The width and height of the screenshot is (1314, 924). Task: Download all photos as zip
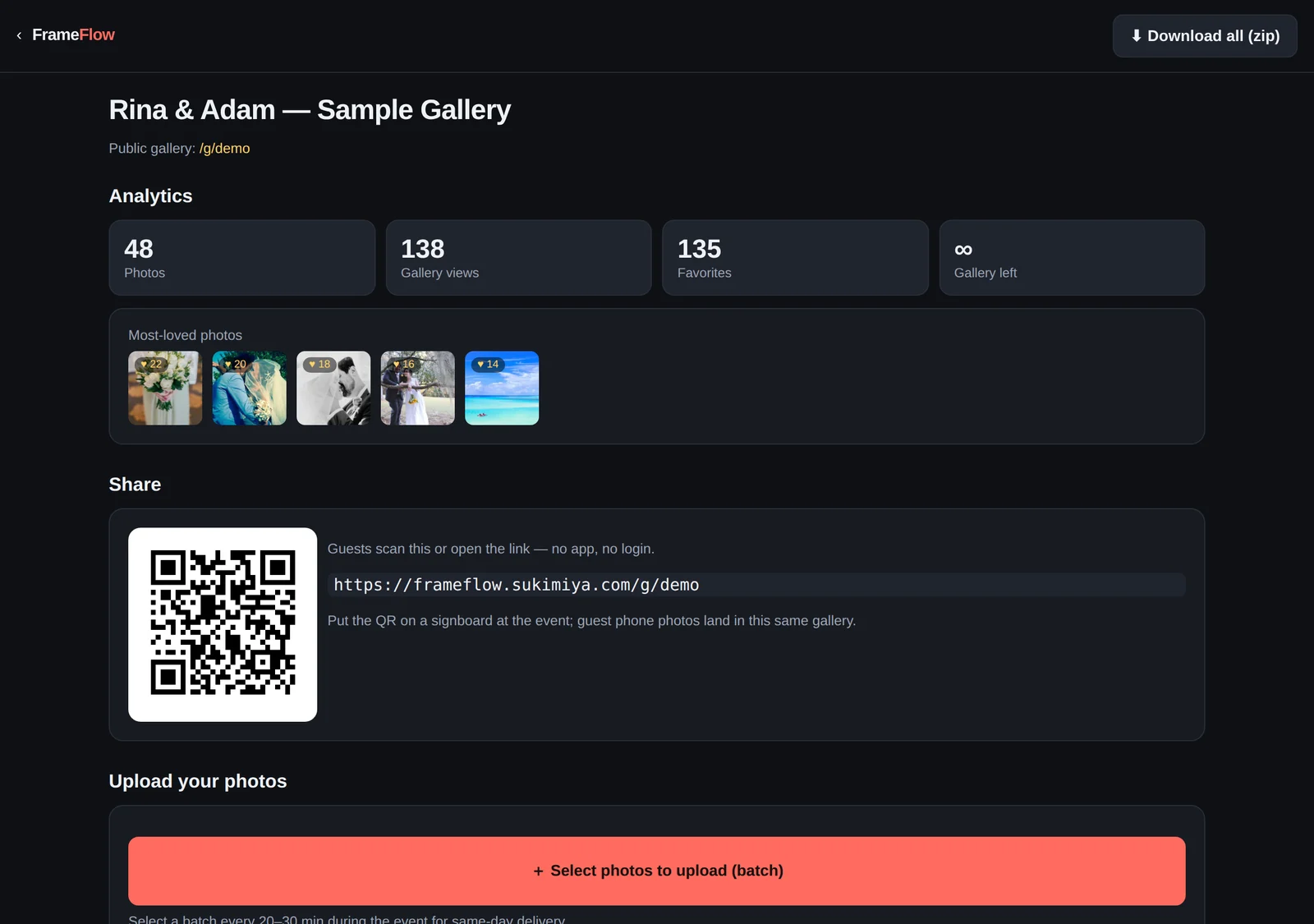pos(1205,36)
